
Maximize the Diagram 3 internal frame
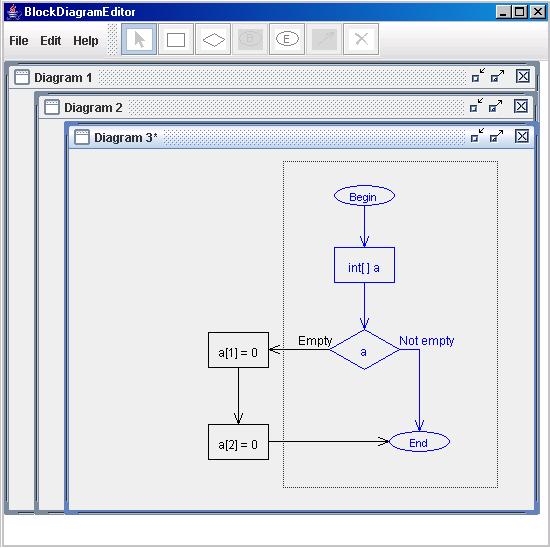pyautogui.click(x=496, y=136)
